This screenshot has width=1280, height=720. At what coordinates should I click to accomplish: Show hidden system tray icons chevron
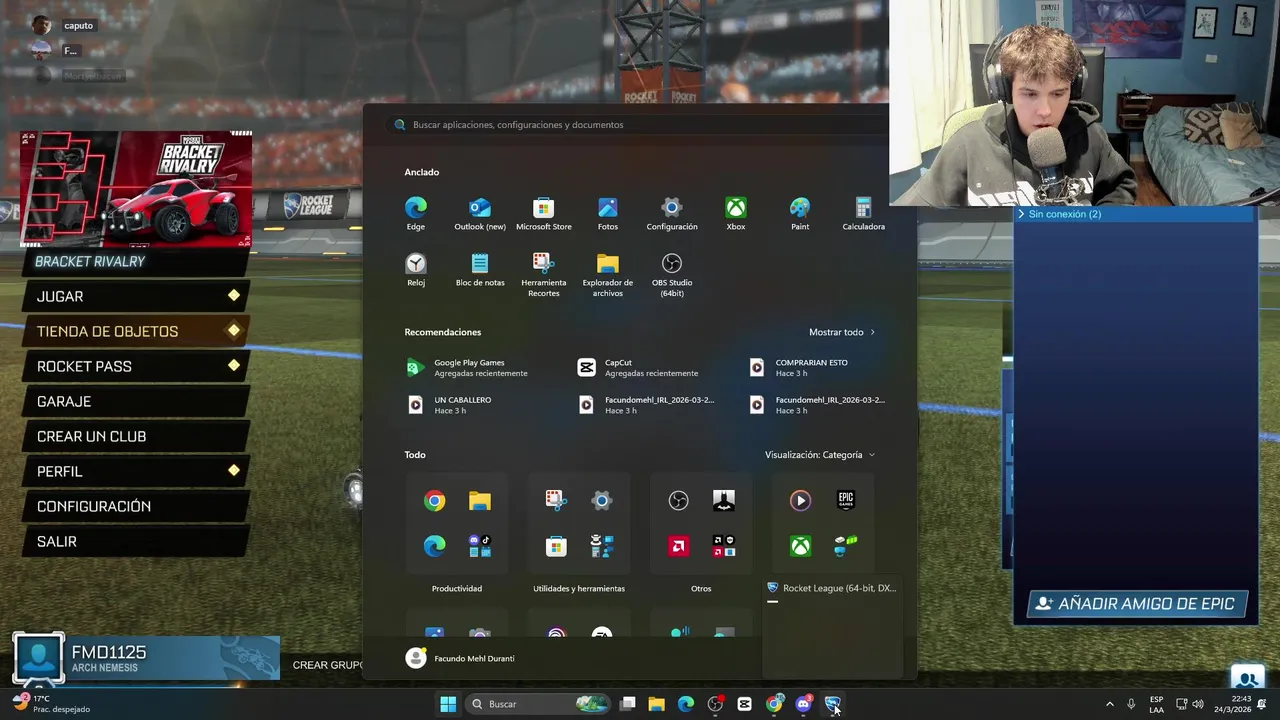(x=1109, y=704)
